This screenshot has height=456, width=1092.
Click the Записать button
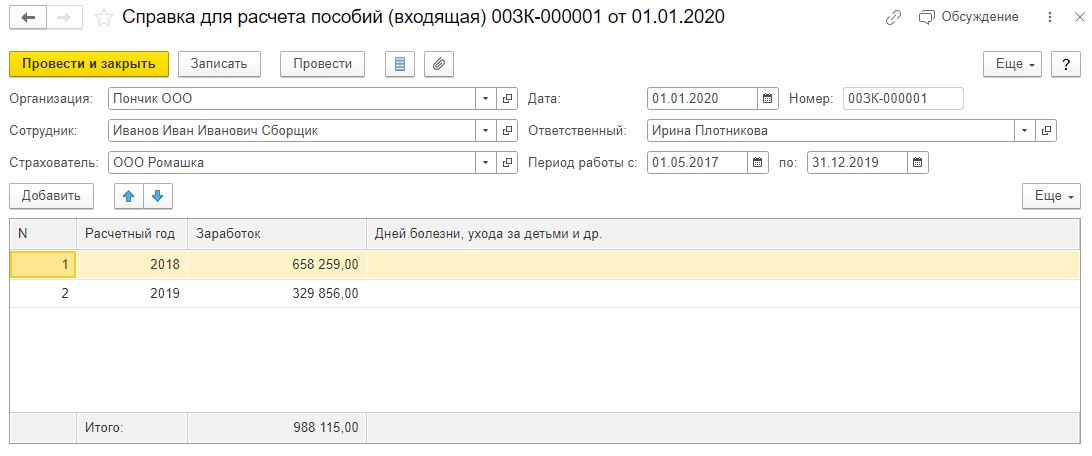pos(219,64)
